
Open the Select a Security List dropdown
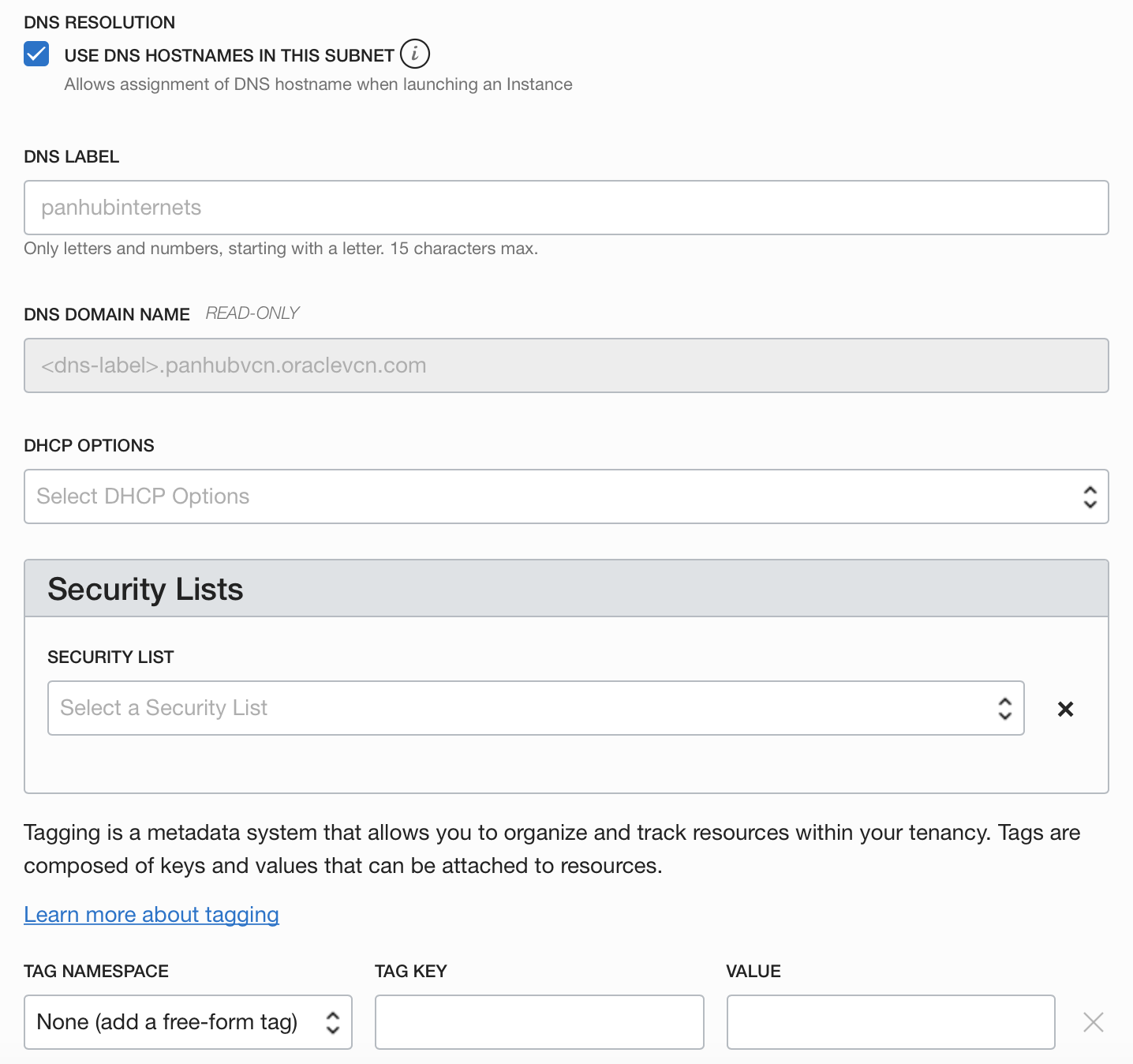(x=521, y=708)
